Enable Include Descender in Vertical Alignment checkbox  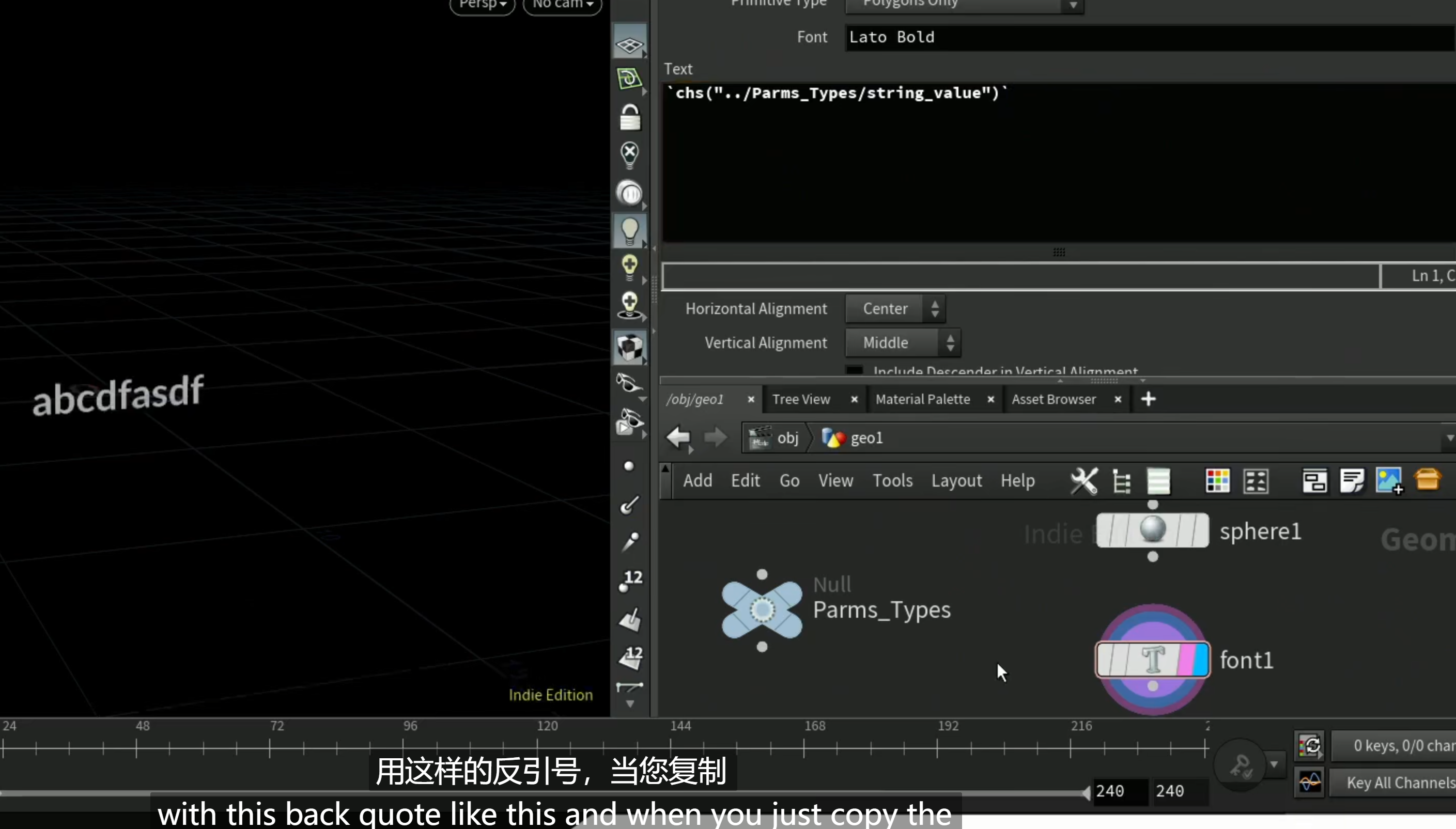[854, 371]
